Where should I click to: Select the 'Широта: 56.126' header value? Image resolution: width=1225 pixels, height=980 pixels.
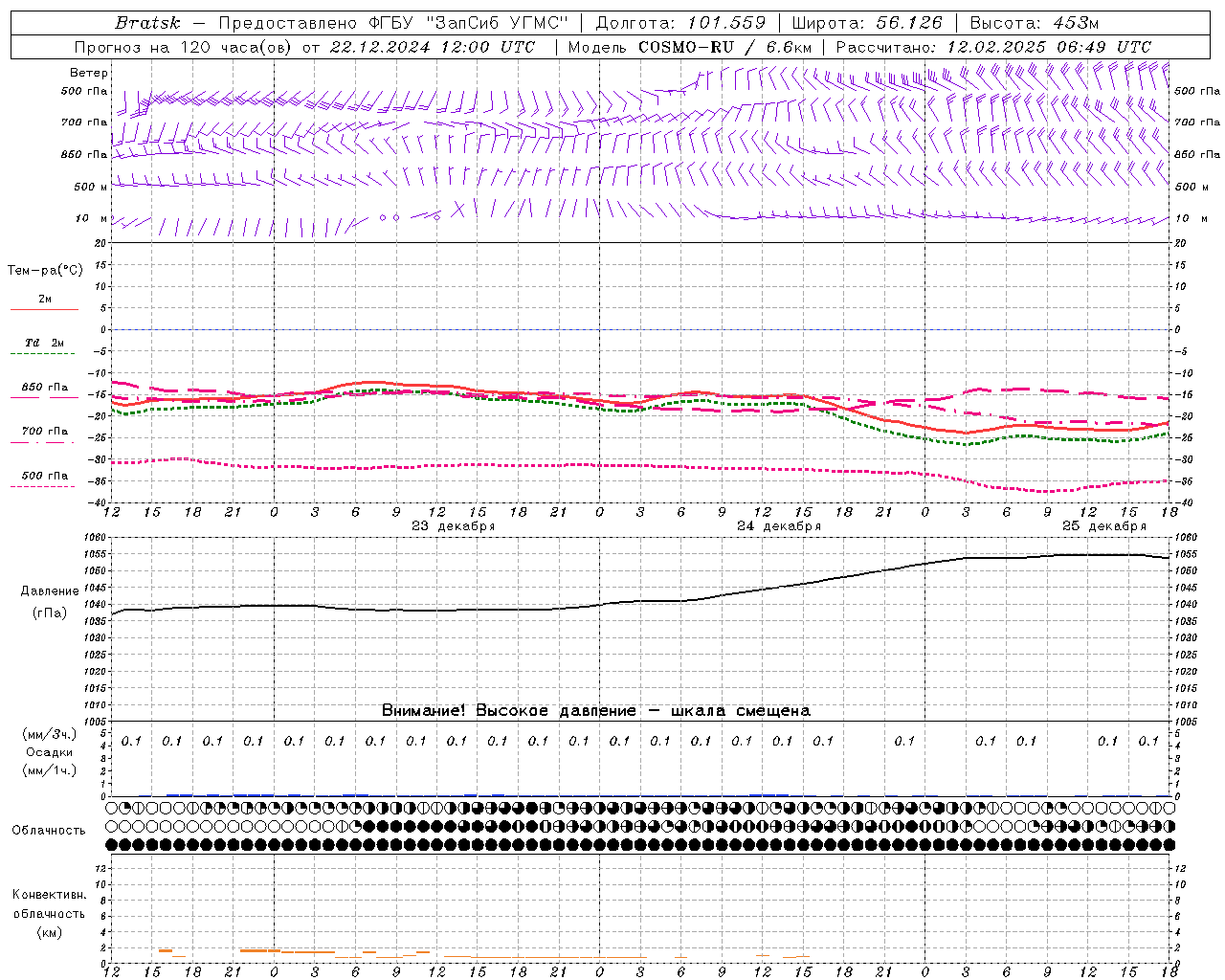click(x=867, y=23)
